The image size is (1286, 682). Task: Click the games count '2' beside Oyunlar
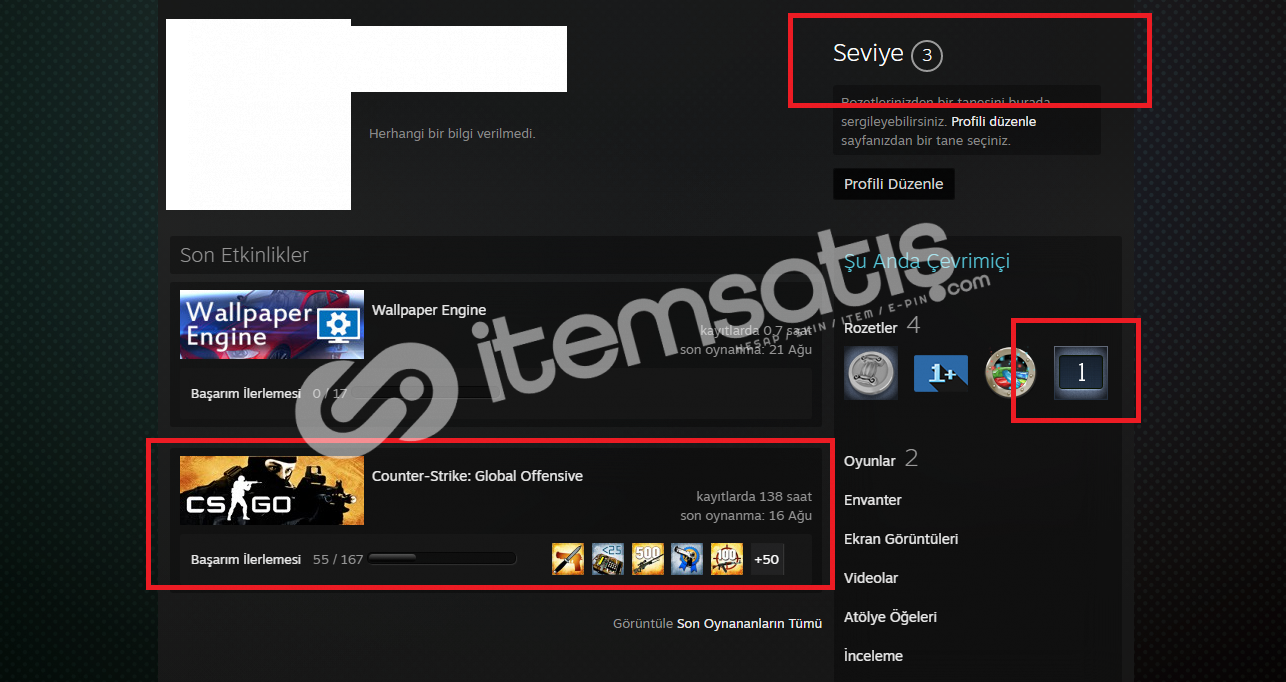coord(911,459)
